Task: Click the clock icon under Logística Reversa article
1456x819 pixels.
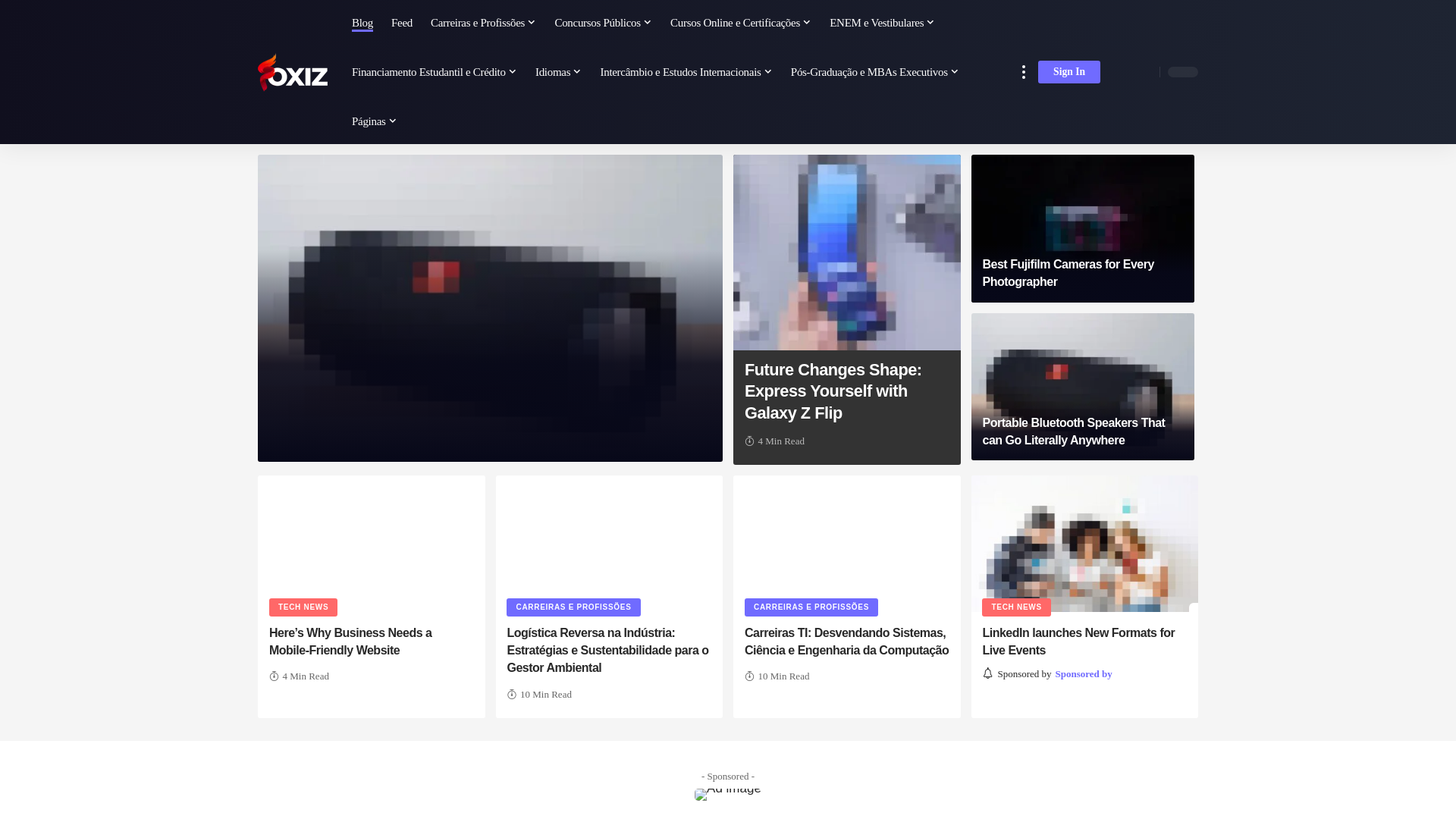Action: [x=511, y=695]
